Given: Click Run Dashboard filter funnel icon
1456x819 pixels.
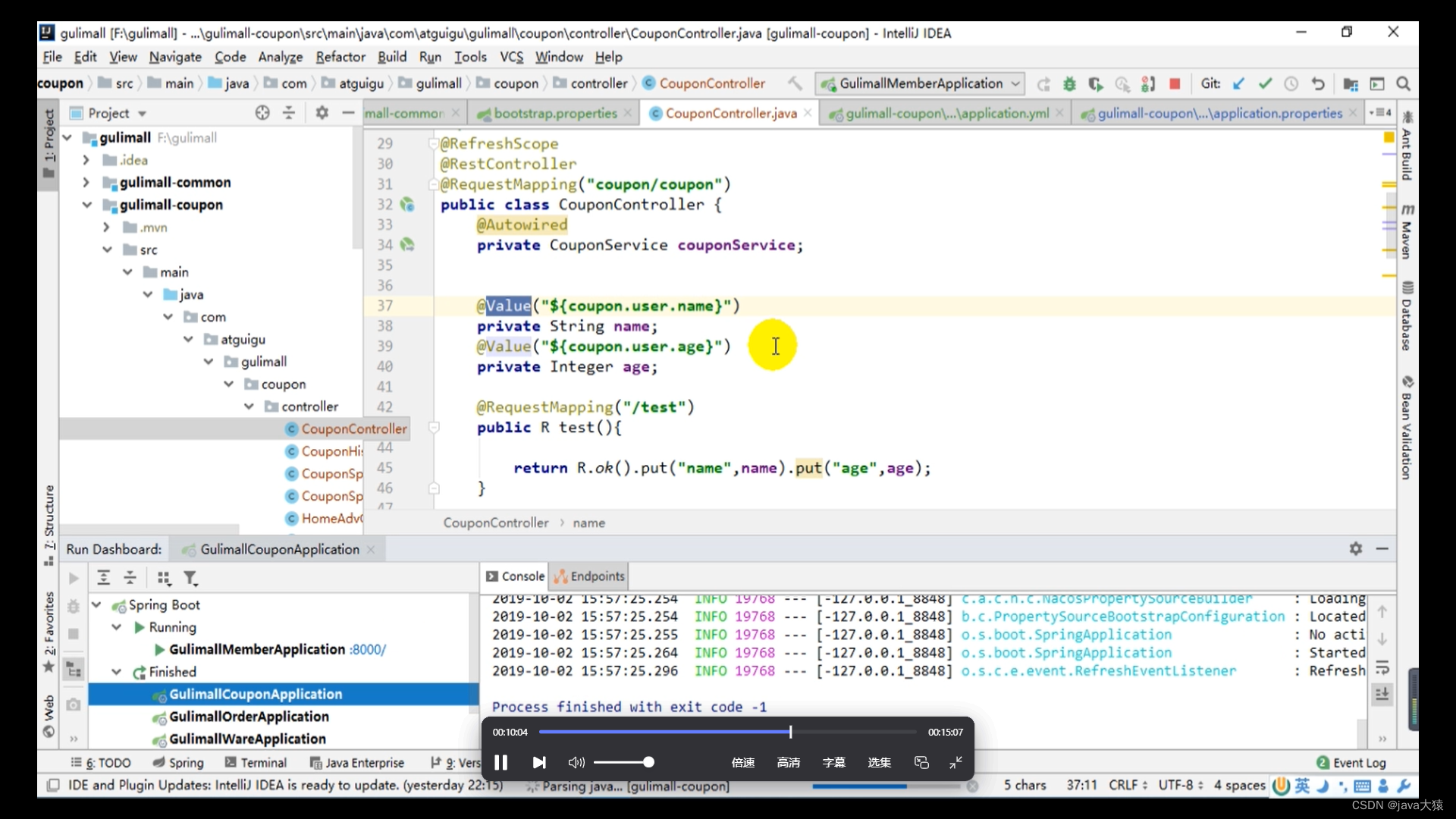Looking at the screenshot, I should (x=191, y=578).
